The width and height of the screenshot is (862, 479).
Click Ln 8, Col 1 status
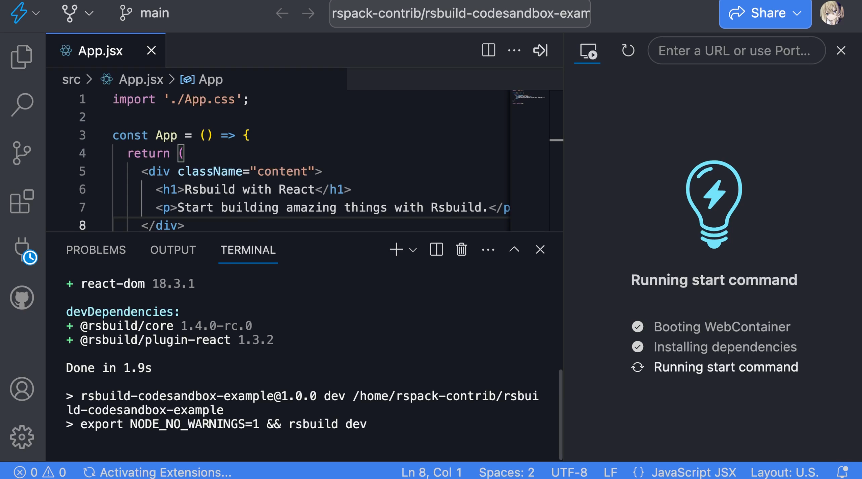click(x=432, y=472)
